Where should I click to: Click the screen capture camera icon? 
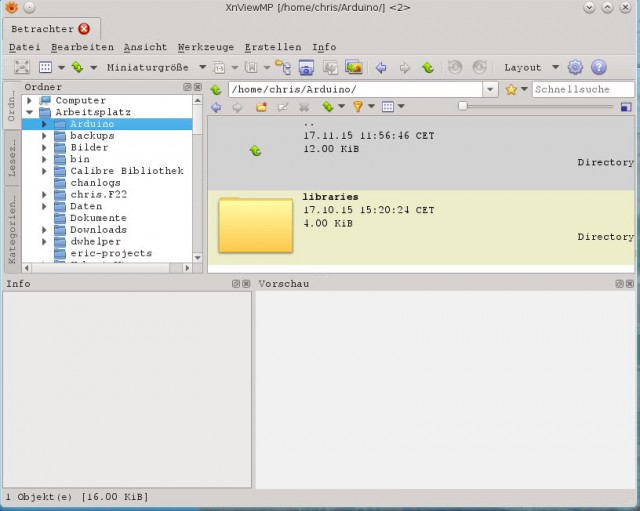306,67
